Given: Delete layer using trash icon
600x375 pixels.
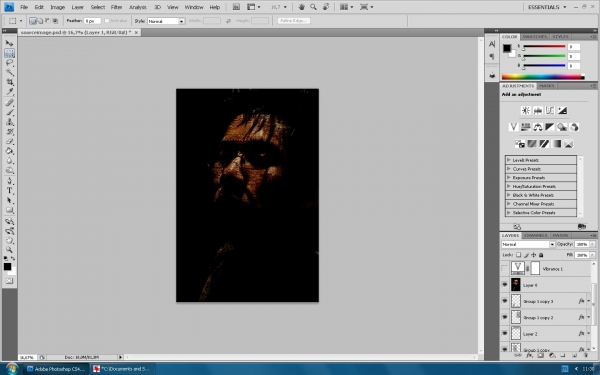Looking at the screenshot, I should tap(585, 355).
